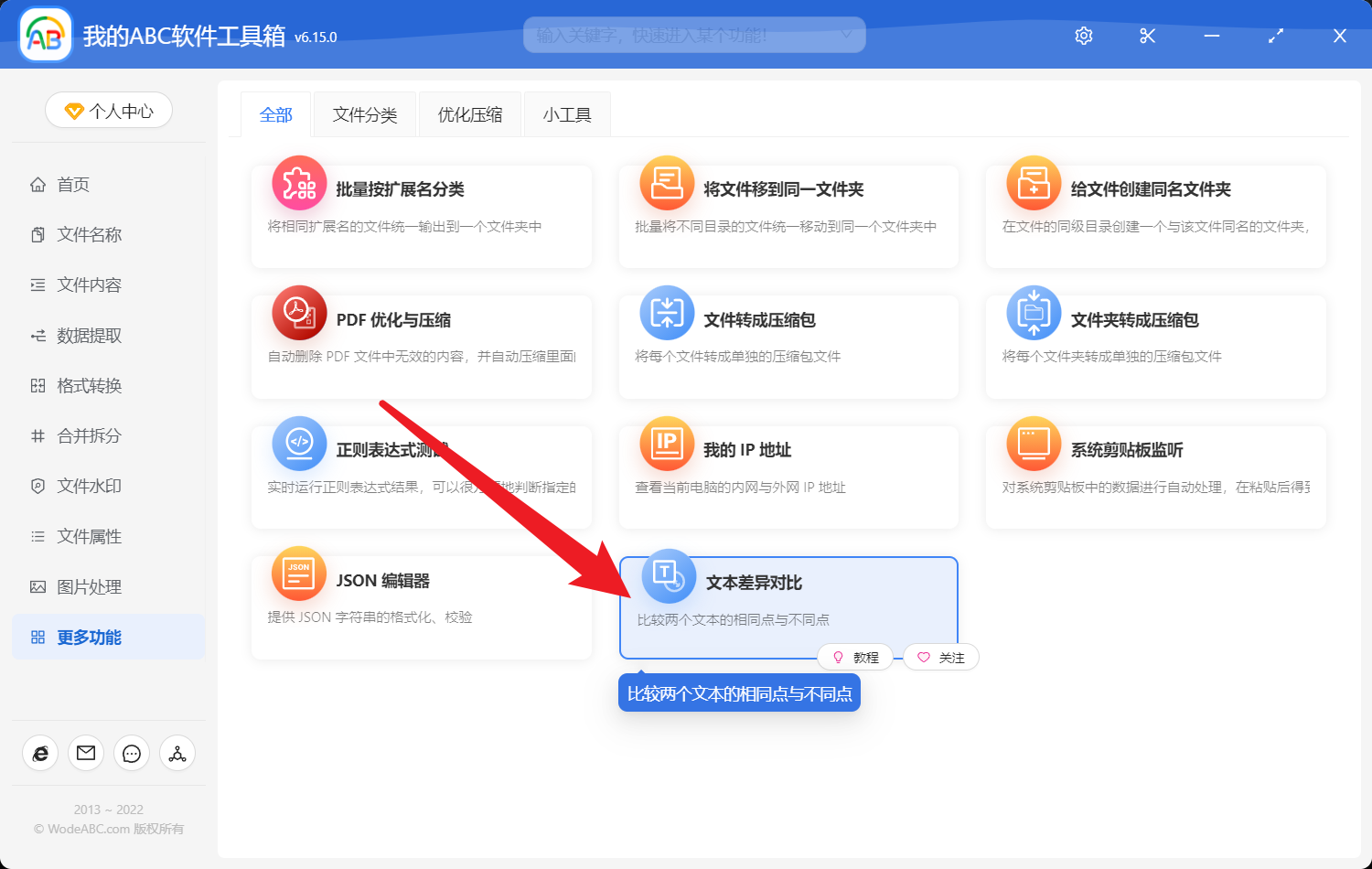Click the 系统剪贴板监听 monitor icon

click(x=1033, y=444)
